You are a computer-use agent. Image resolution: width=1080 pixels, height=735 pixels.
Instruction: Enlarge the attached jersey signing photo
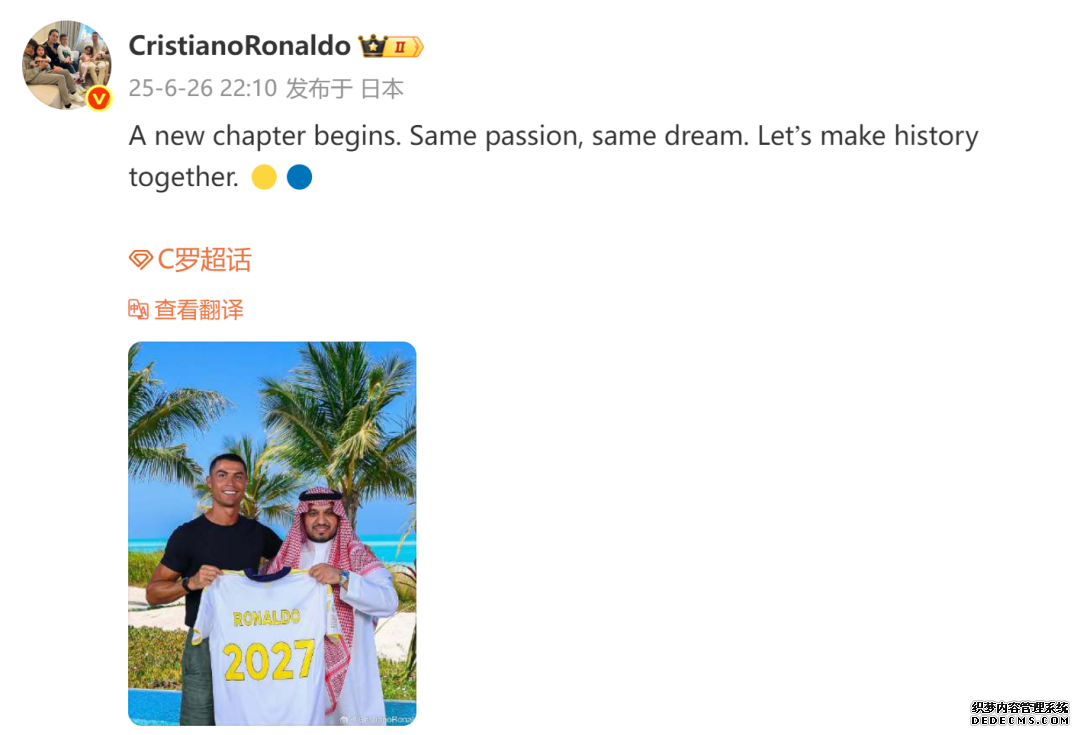(x=272, y=533)
